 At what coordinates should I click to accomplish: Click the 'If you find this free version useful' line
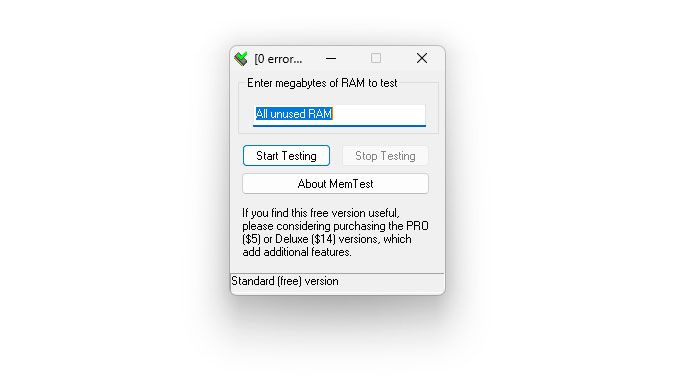tap(321, 213)
